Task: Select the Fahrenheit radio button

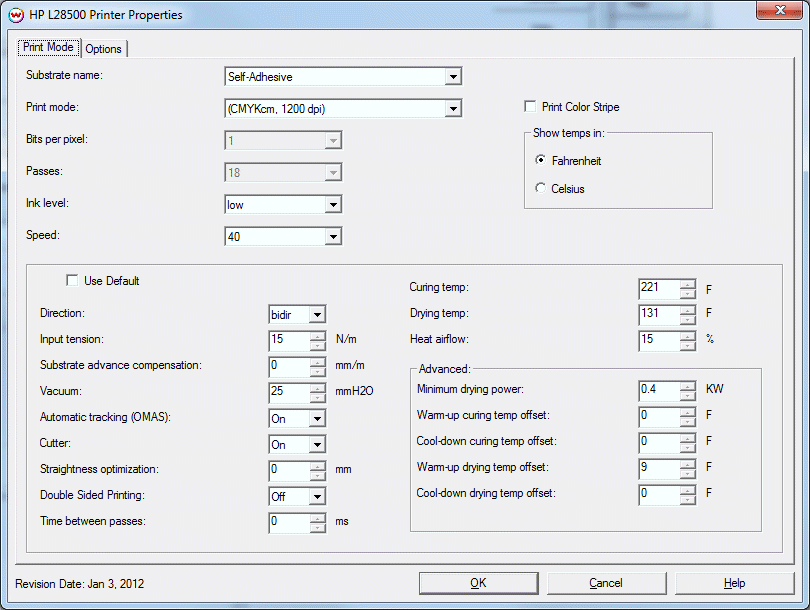Action: tap(540, 160)
